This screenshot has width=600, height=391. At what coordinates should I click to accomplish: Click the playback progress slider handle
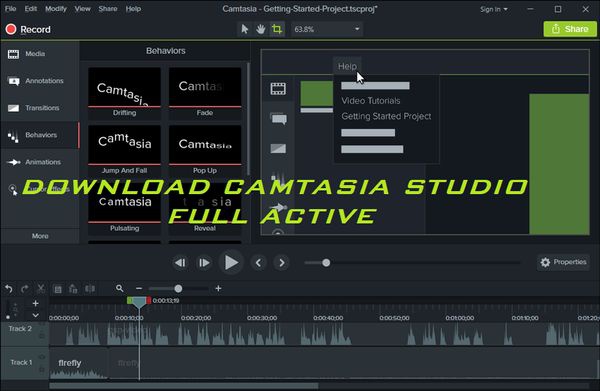[326, 263]
